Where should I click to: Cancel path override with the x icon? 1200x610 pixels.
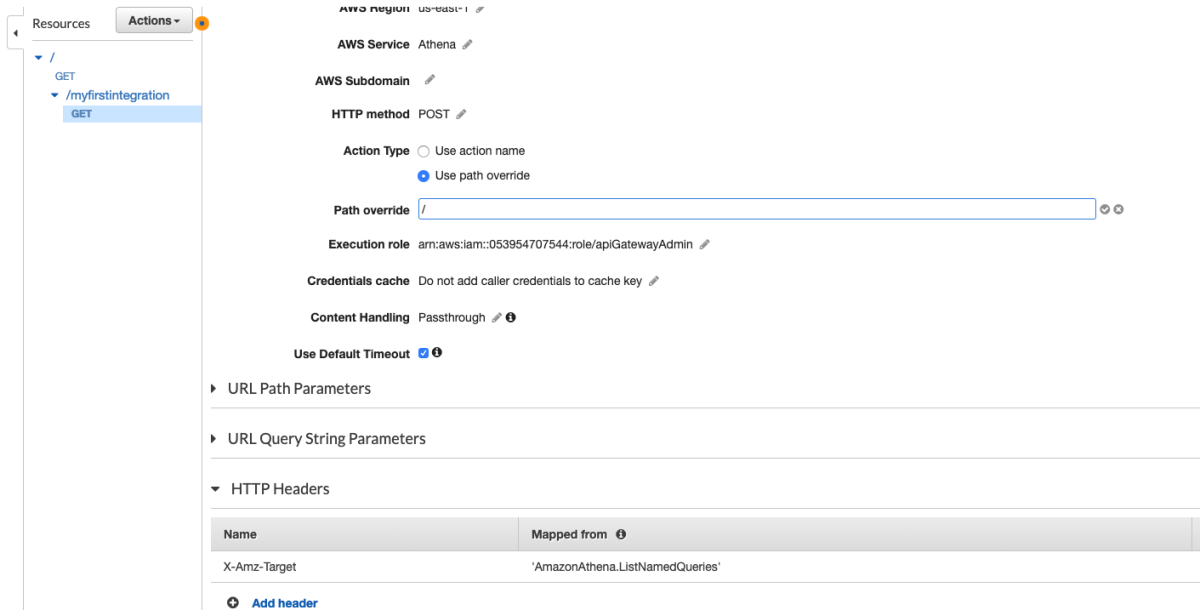[1119, 209]
